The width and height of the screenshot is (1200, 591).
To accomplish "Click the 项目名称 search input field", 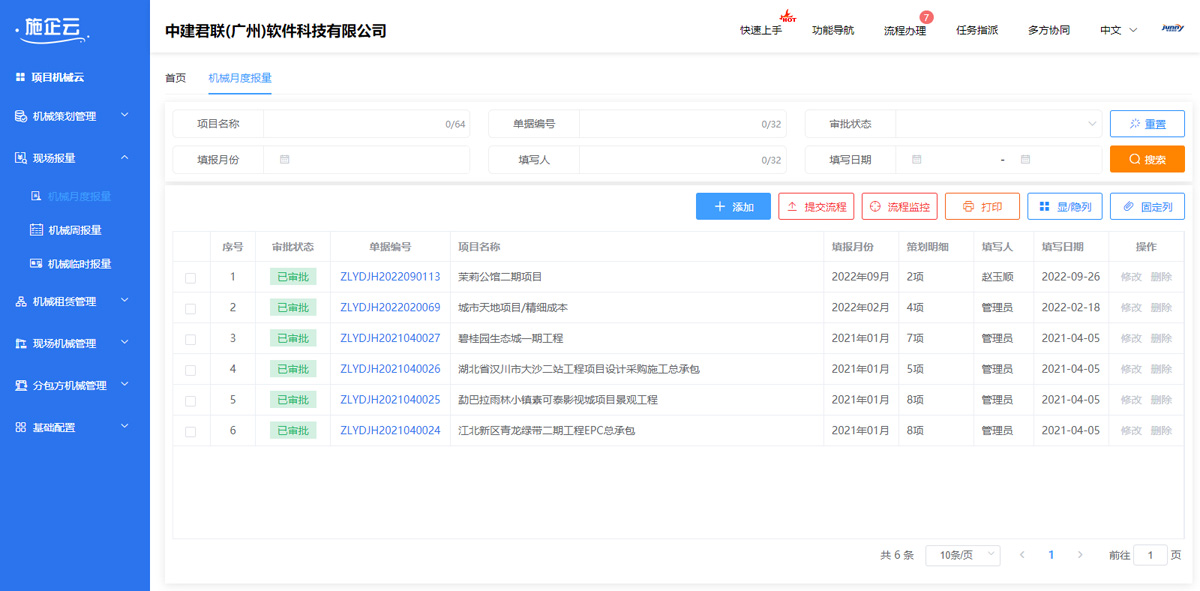I will coord(366,124).
